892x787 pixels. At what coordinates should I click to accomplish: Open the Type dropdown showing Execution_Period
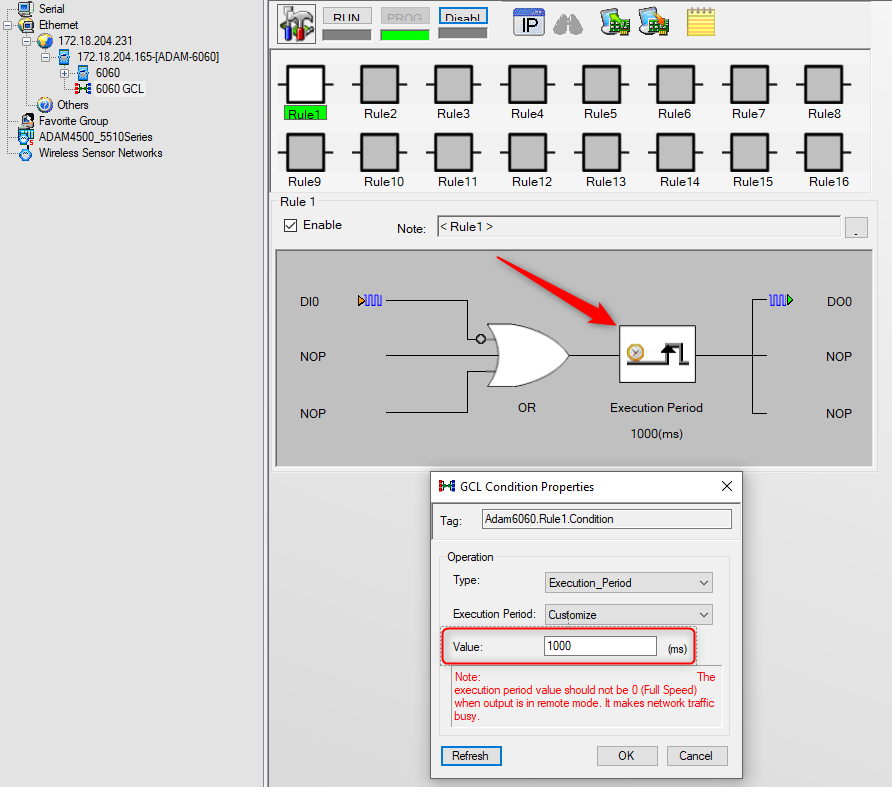point(629,583)
